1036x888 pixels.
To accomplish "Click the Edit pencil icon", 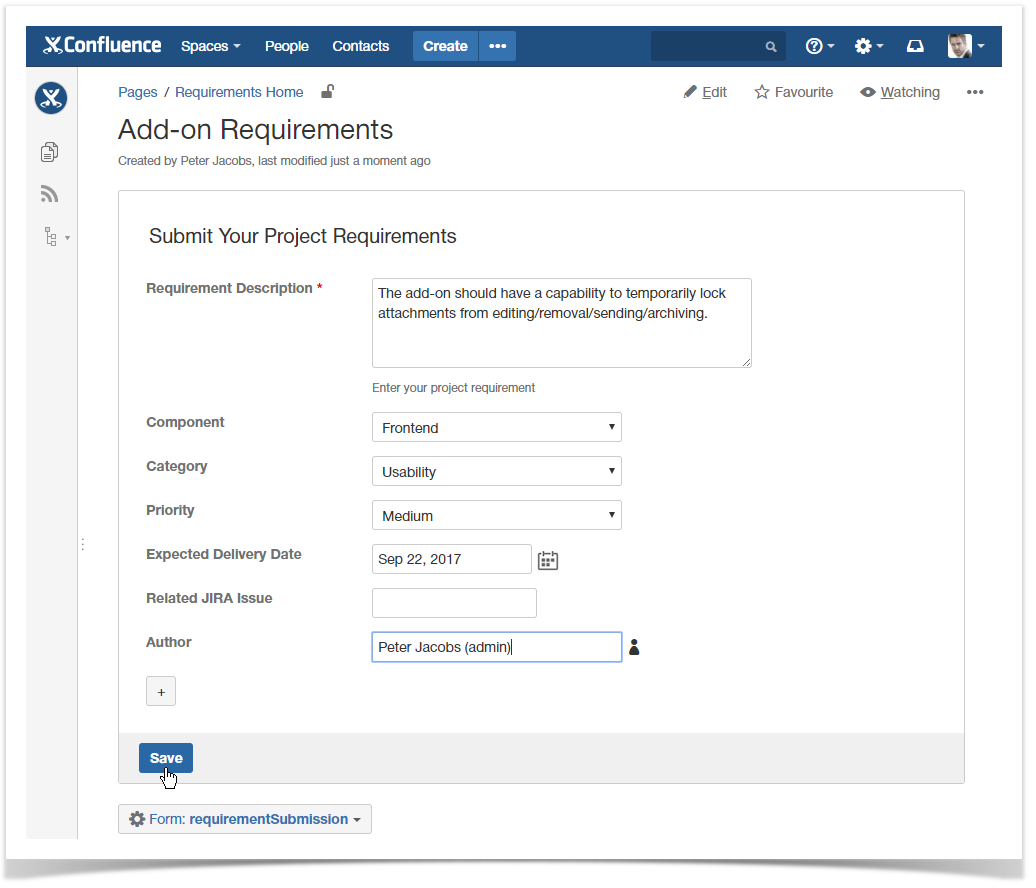I will coord(689,91).
